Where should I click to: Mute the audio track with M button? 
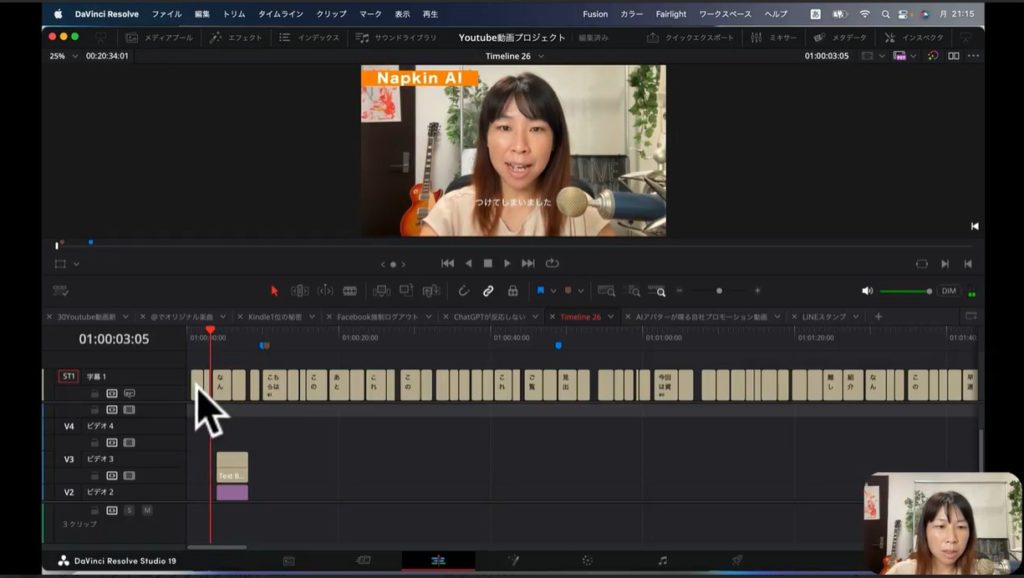coord(147,510)
